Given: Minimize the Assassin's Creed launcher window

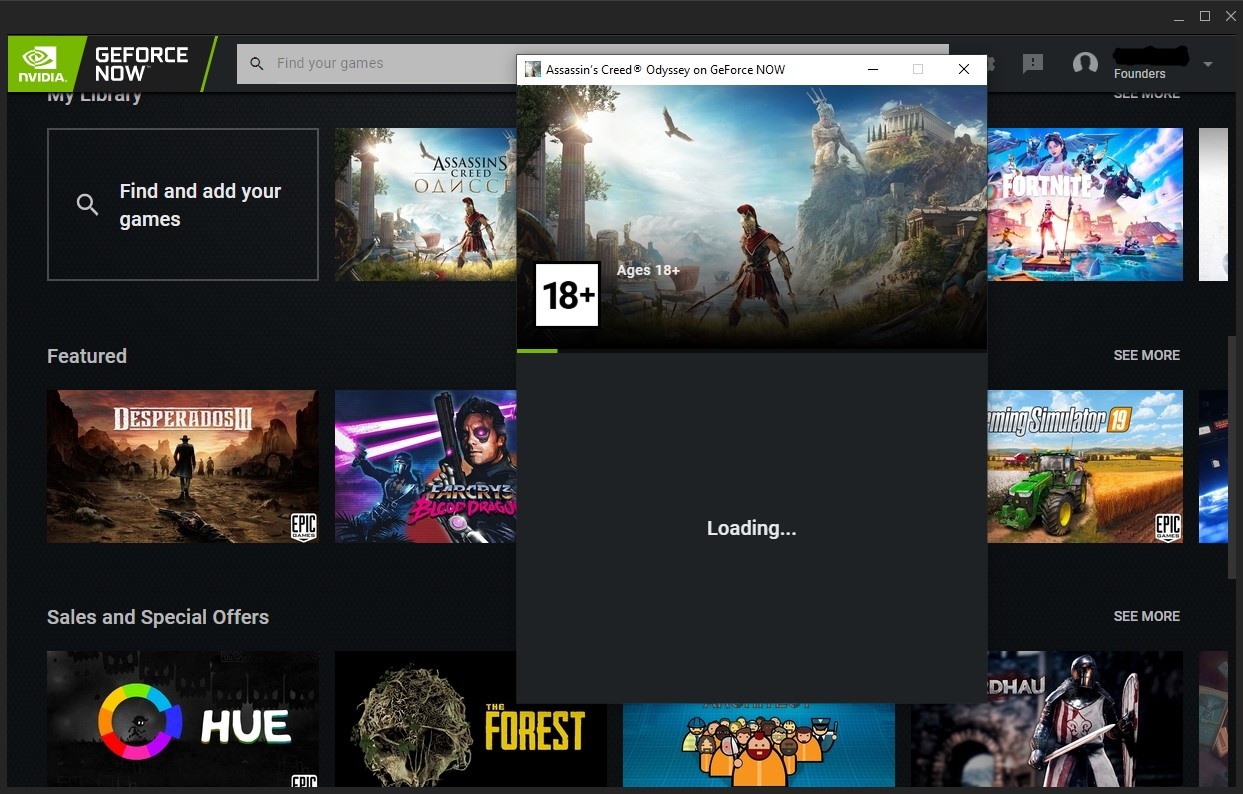Looking at the screenshot, I should click(873, 69).
